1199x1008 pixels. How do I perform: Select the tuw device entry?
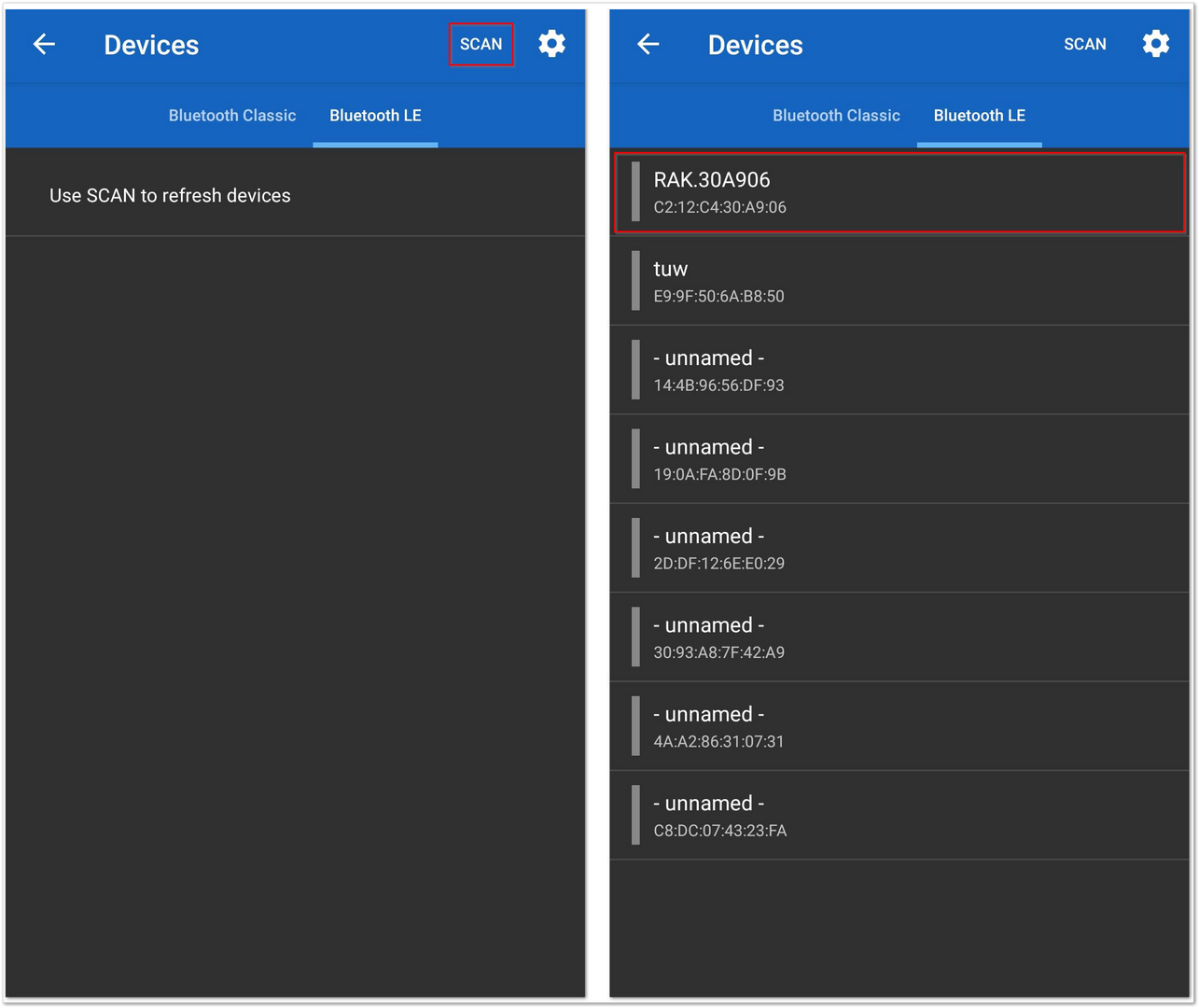click(899, 281)
